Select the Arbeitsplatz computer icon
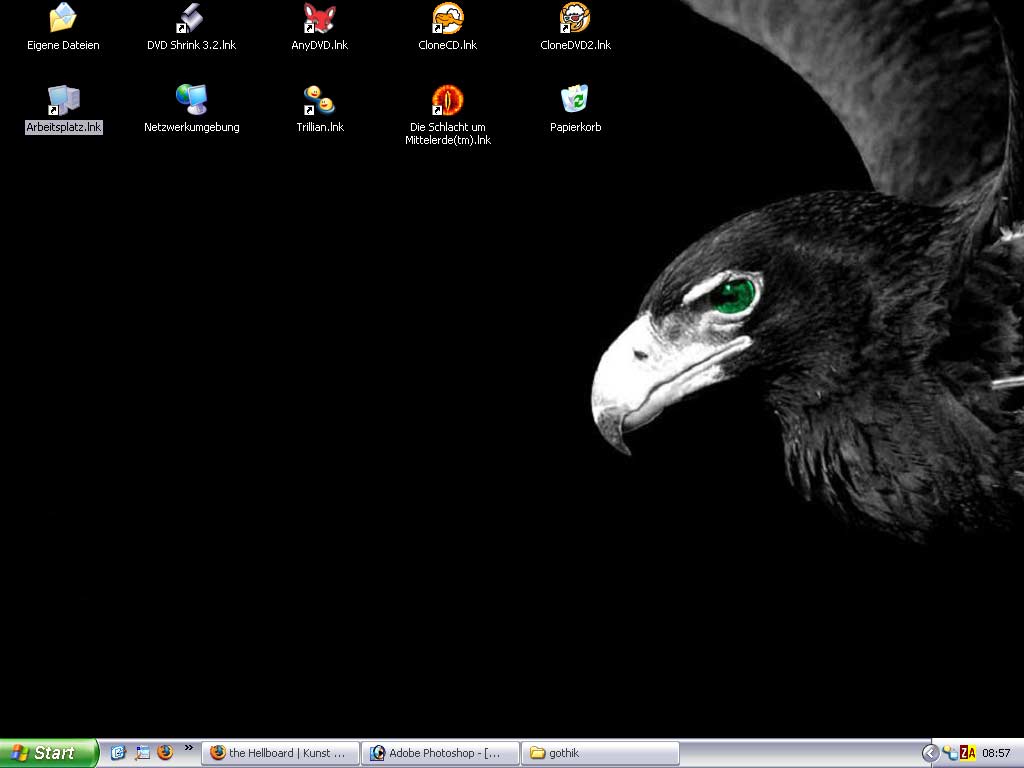This screenshot has height=768, width=1024. point(63,100)
